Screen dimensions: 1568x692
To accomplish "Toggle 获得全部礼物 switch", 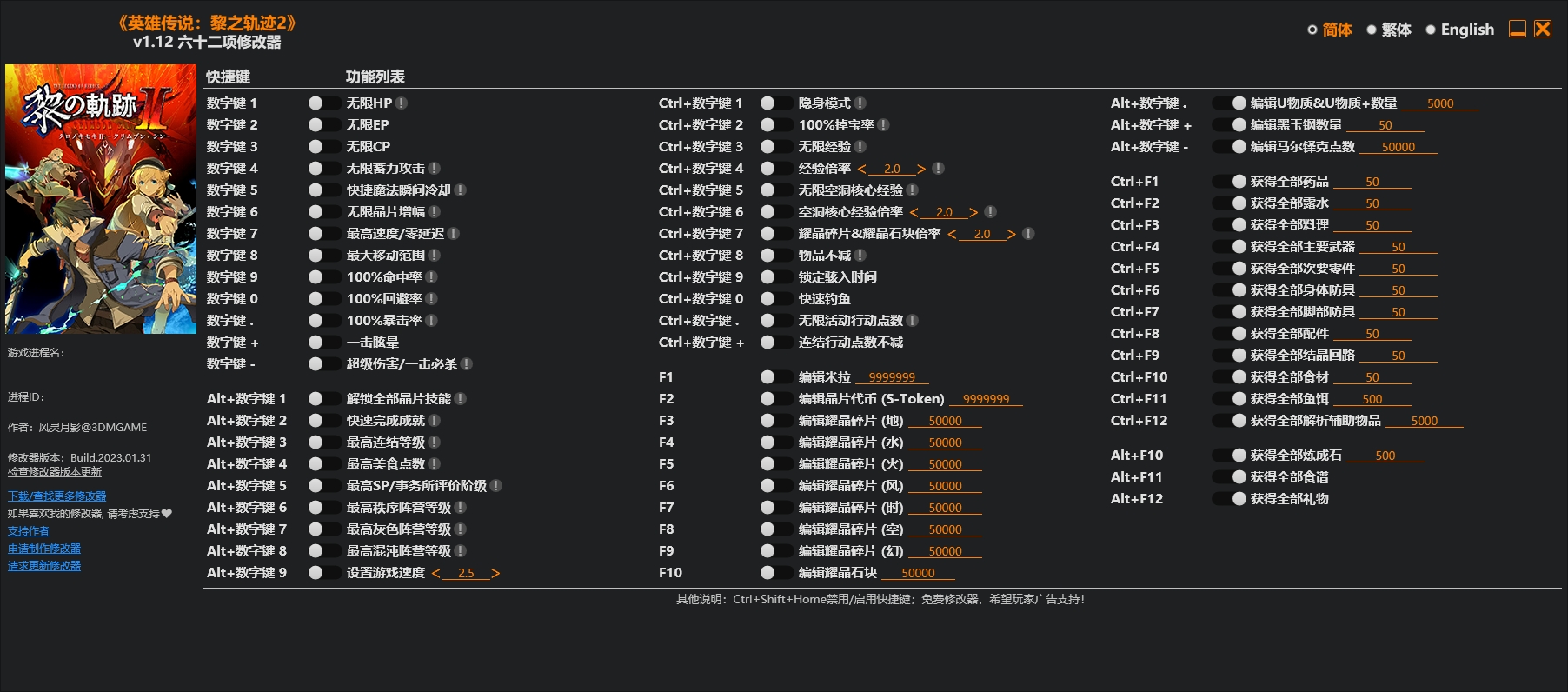I will [x=1230, y=498].
